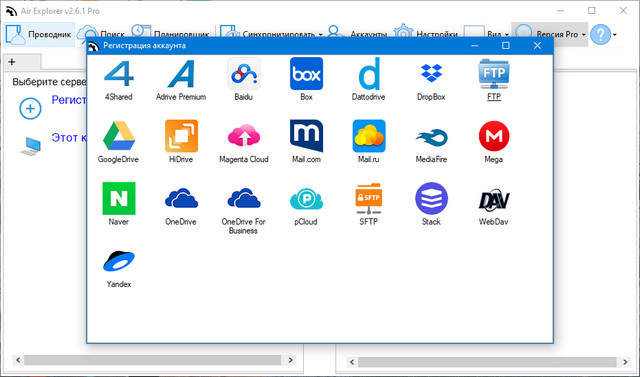Select the Mega service icon
The height and width of the screenshot is (377, 640).
(493, 136)
